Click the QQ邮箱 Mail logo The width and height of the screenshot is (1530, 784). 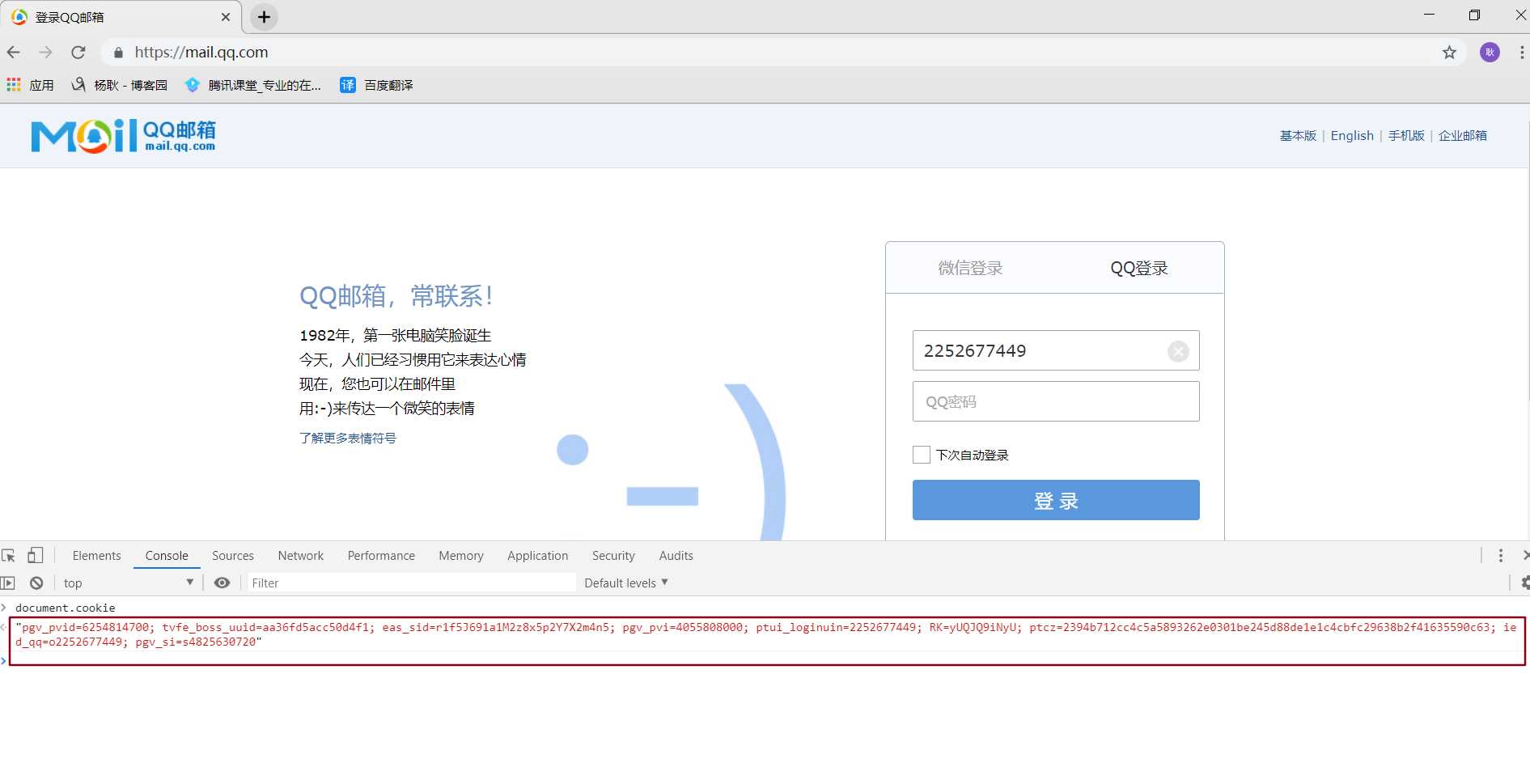point(123,136)
